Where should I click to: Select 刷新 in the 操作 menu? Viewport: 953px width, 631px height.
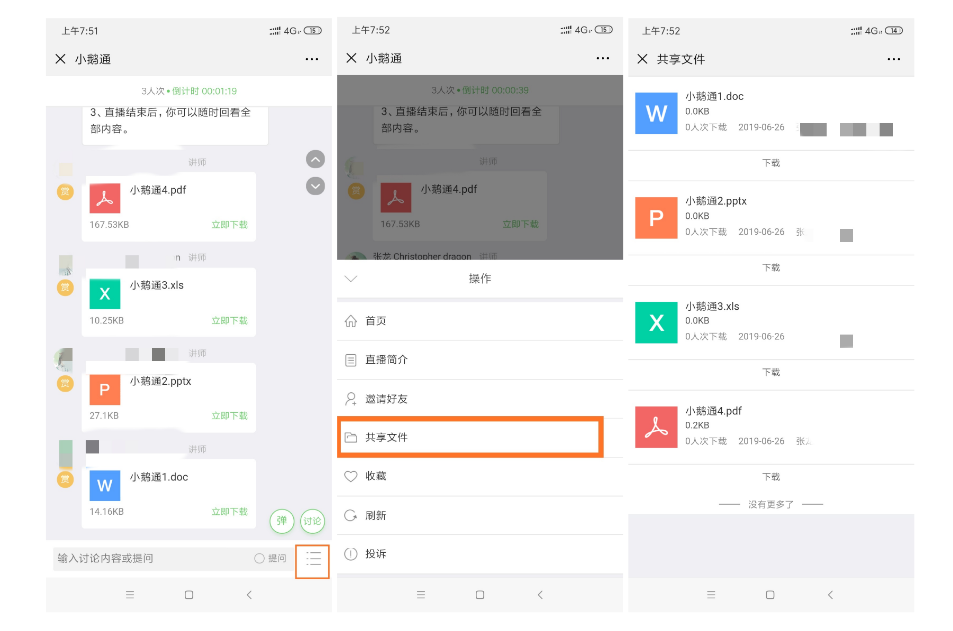click(480, 515)
